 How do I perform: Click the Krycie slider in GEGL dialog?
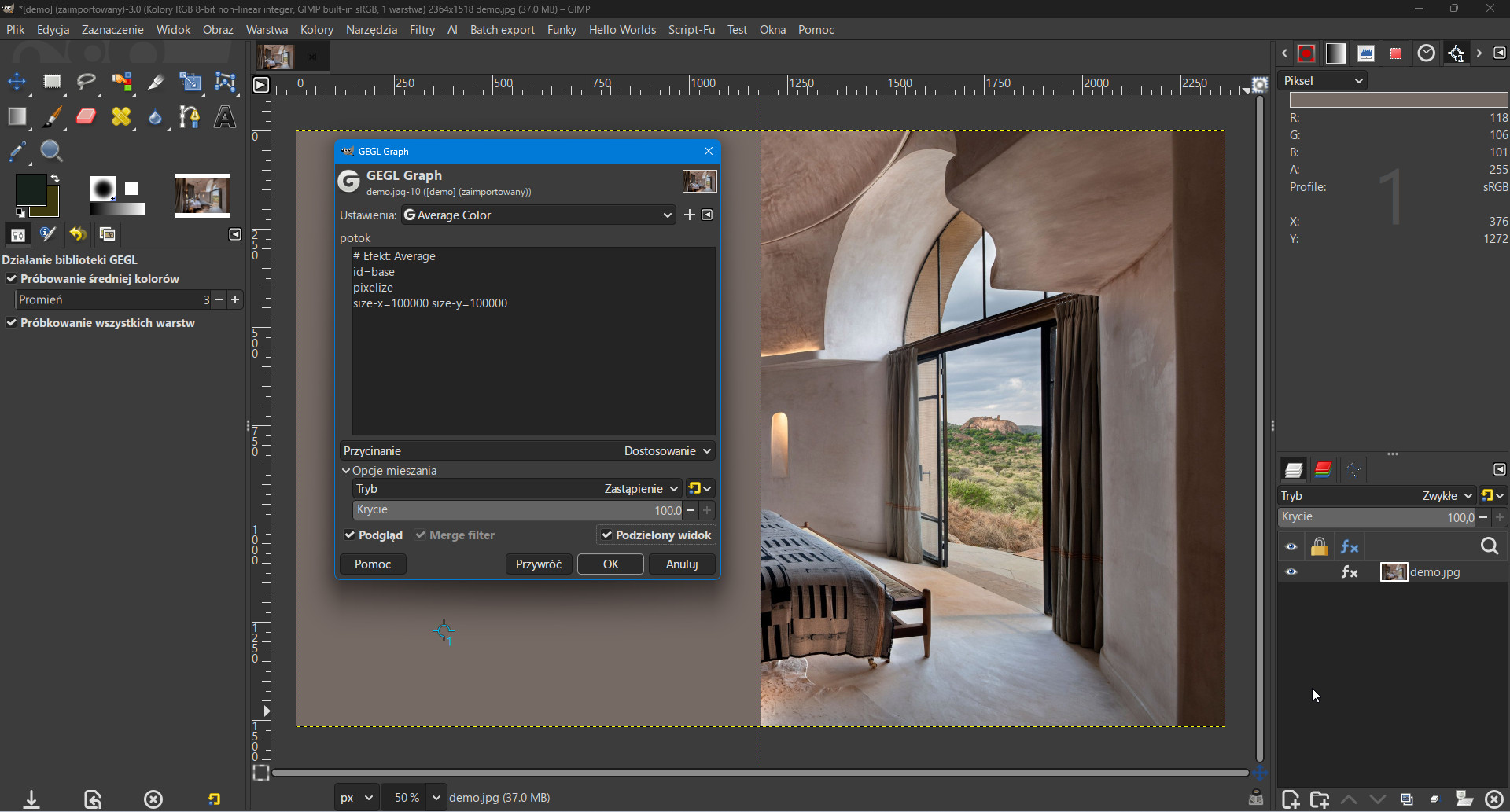(517, 510)
